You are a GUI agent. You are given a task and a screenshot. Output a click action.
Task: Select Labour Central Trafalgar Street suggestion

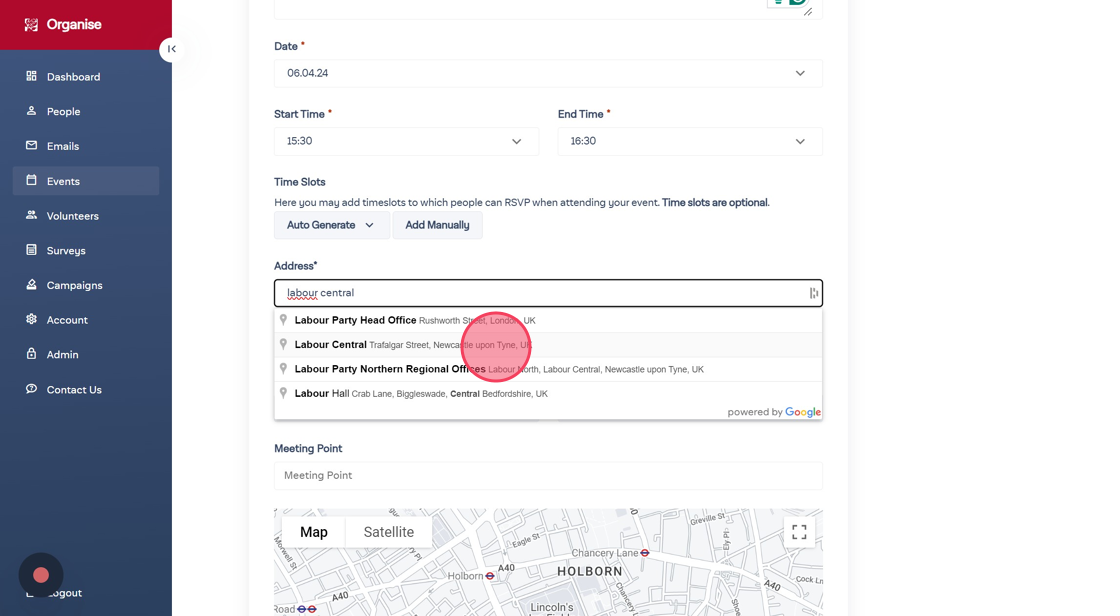pos(548,344)
